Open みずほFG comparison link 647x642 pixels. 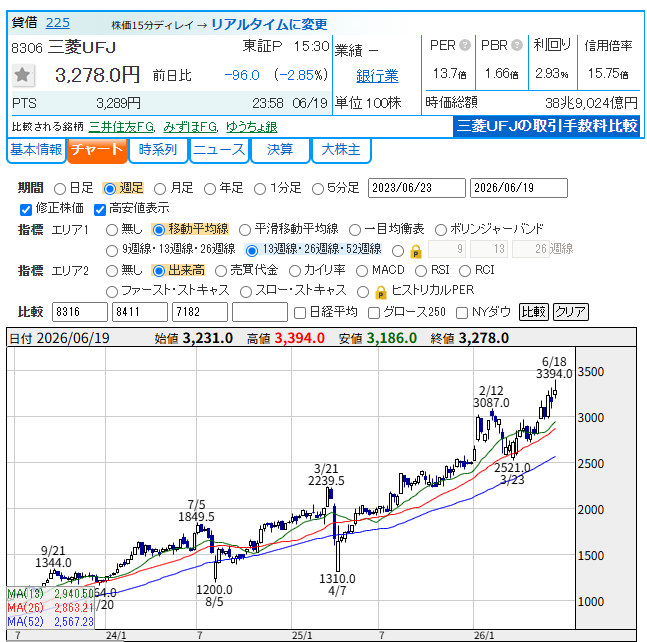coord(190,127)
